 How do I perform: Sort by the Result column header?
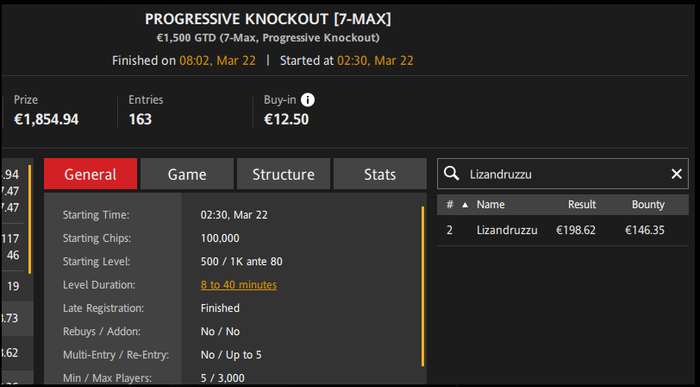click(582, 204)
